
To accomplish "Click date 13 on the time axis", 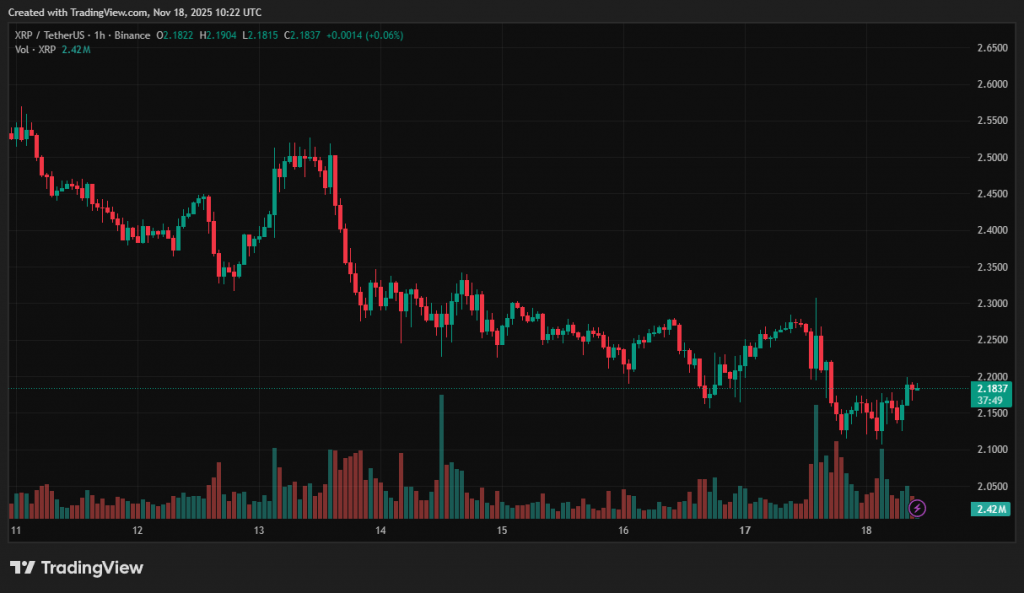I will pos(259,530).
